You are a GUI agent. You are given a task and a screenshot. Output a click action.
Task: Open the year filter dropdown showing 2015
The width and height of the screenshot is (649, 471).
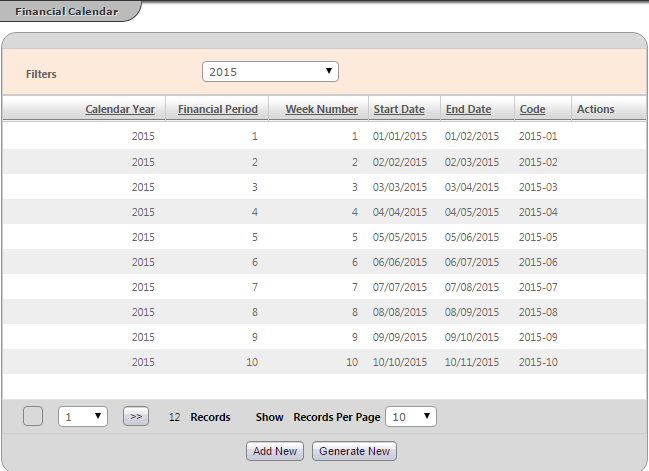[x=270, y=72]
